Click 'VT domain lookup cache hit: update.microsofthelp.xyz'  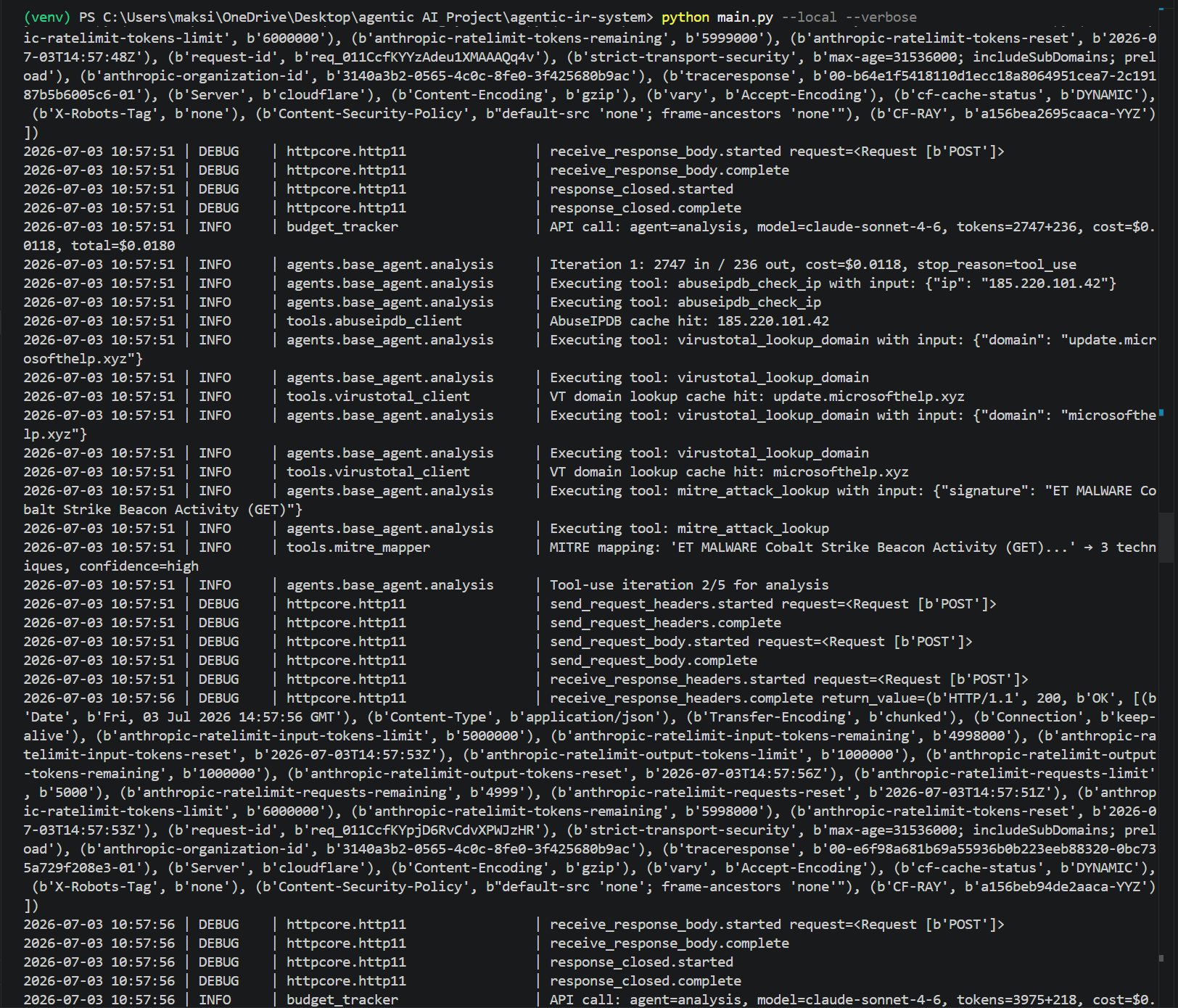pos(757,397)
